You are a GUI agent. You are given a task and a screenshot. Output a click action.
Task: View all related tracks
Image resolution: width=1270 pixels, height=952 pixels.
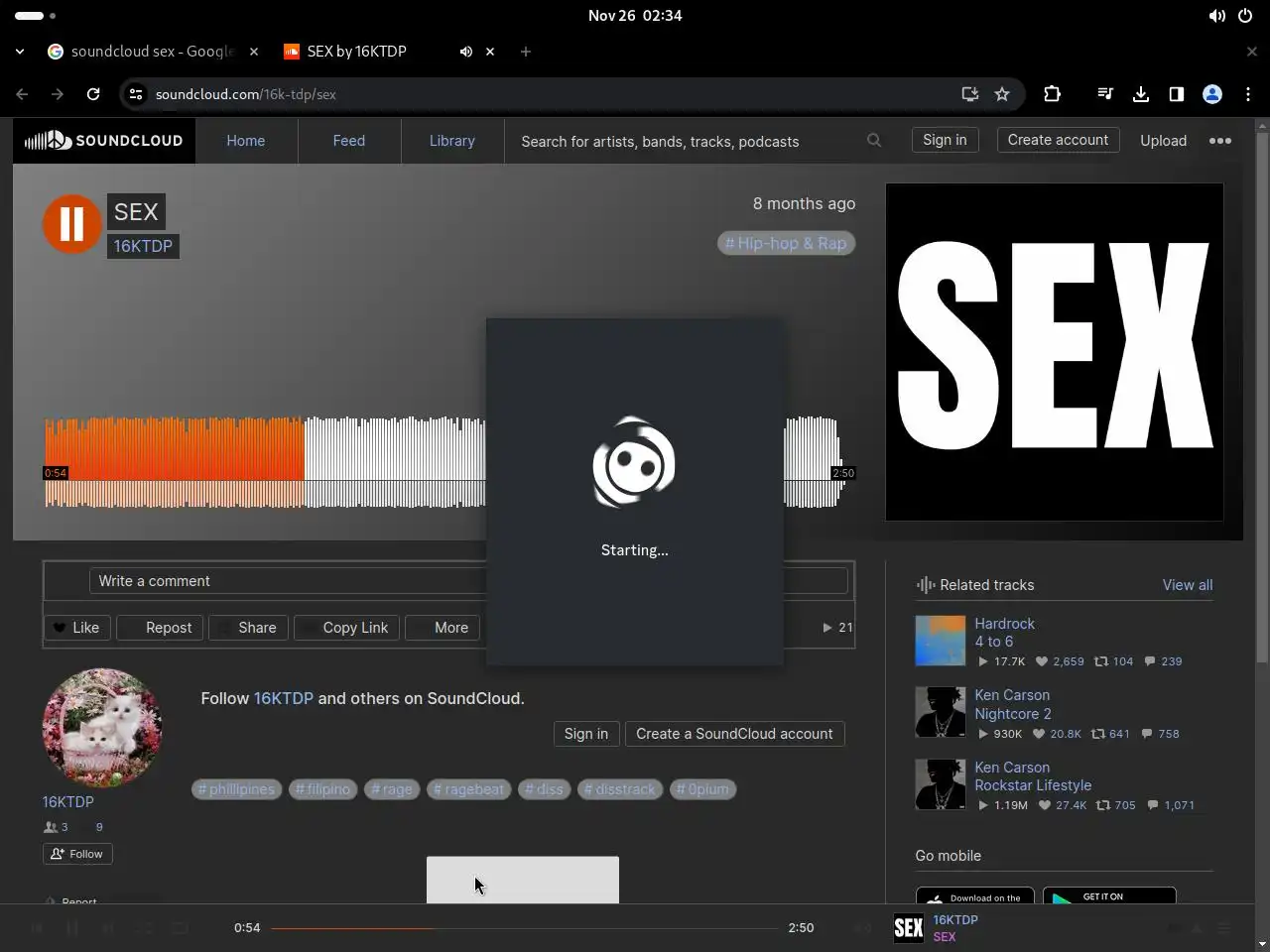1187,585
